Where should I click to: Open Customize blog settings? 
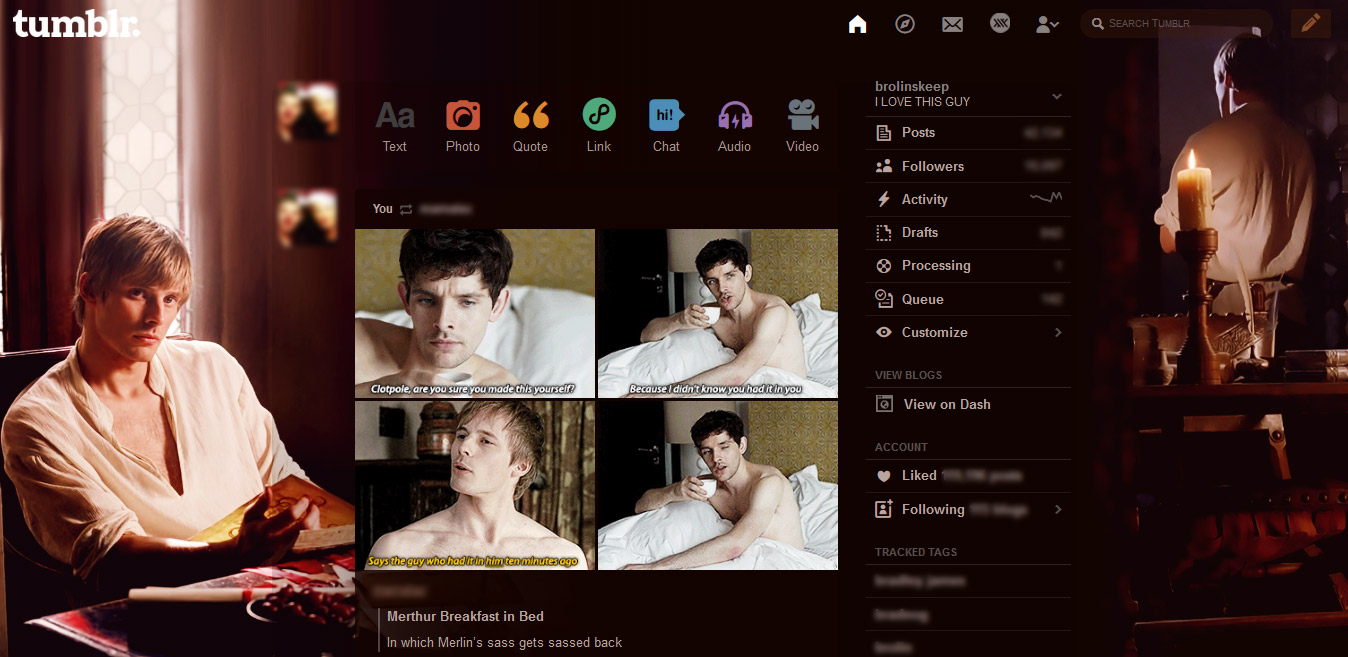[968, 332]
